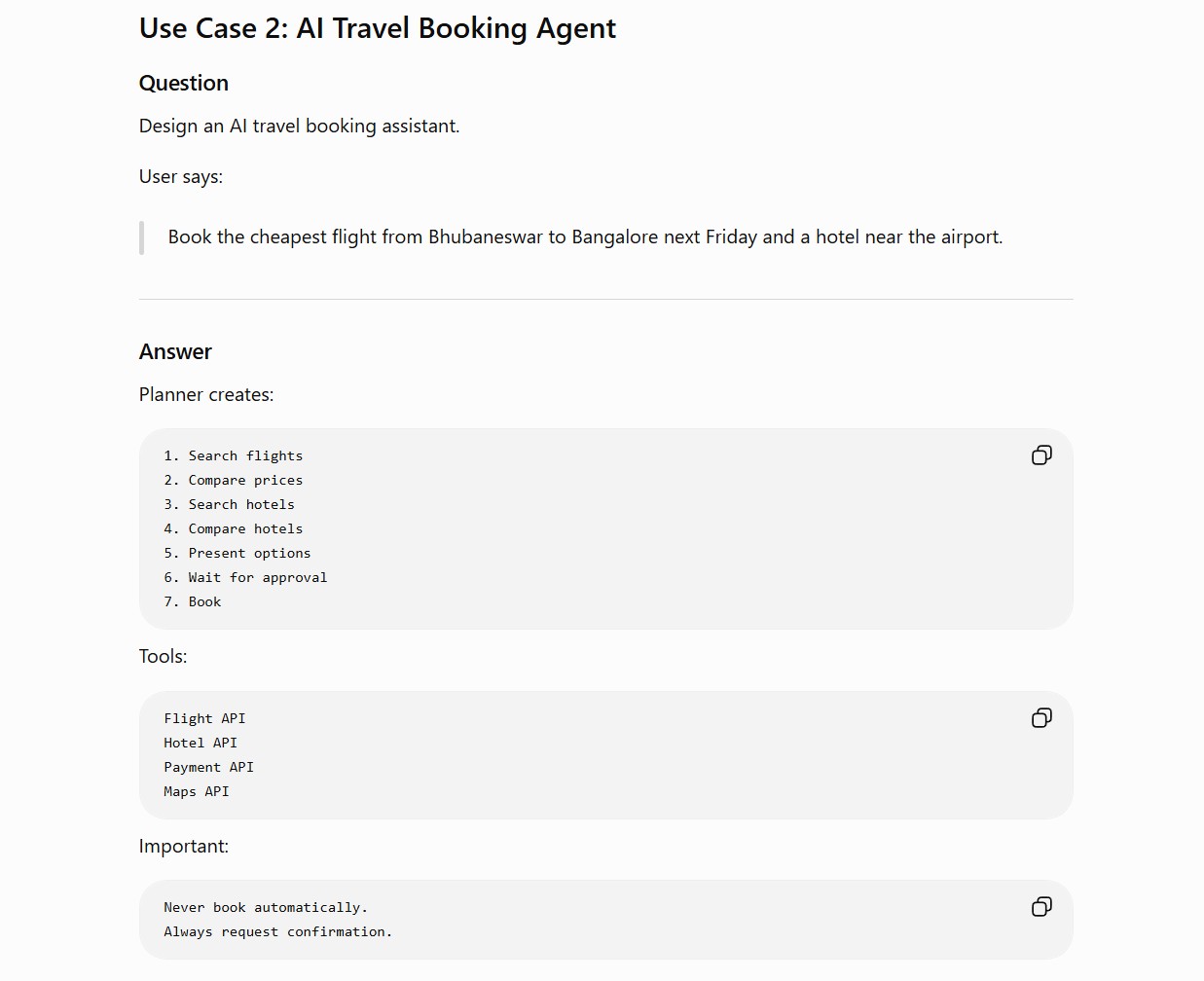
Task: Click the 'Always request confirmation.' line
Action: point(278,931)
